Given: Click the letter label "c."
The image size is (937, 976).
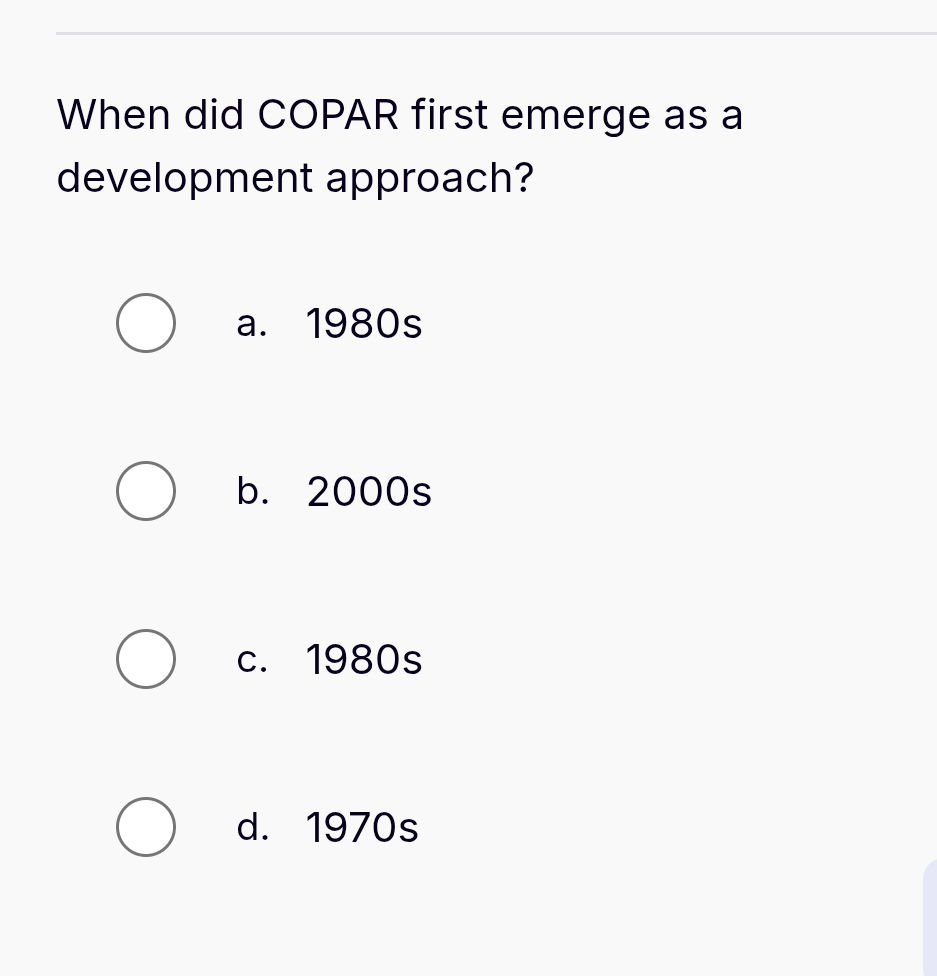Looking at the screenshot, I should pos(252,660).
